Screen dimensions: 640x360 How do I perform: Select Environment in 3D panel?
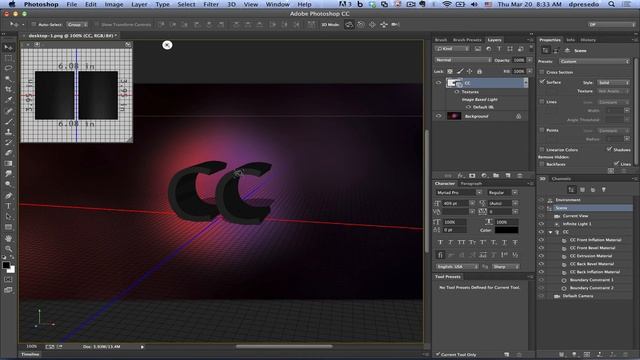click(x=568, y=200)
